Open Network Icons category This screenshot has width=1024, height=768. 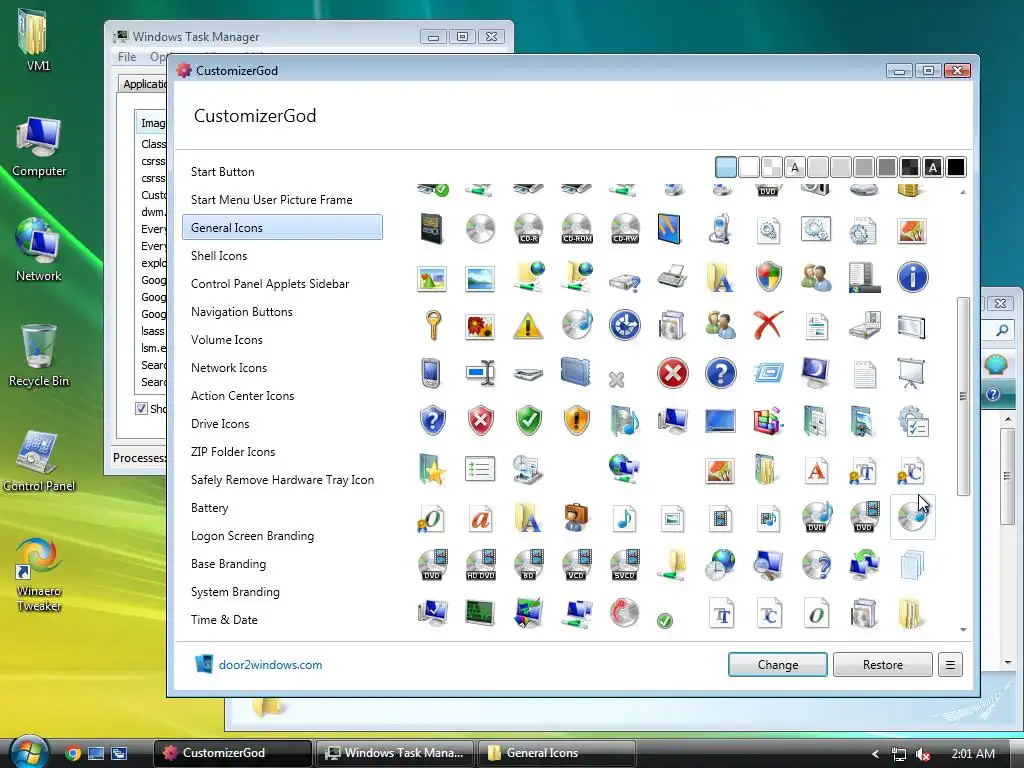(229, 368)
